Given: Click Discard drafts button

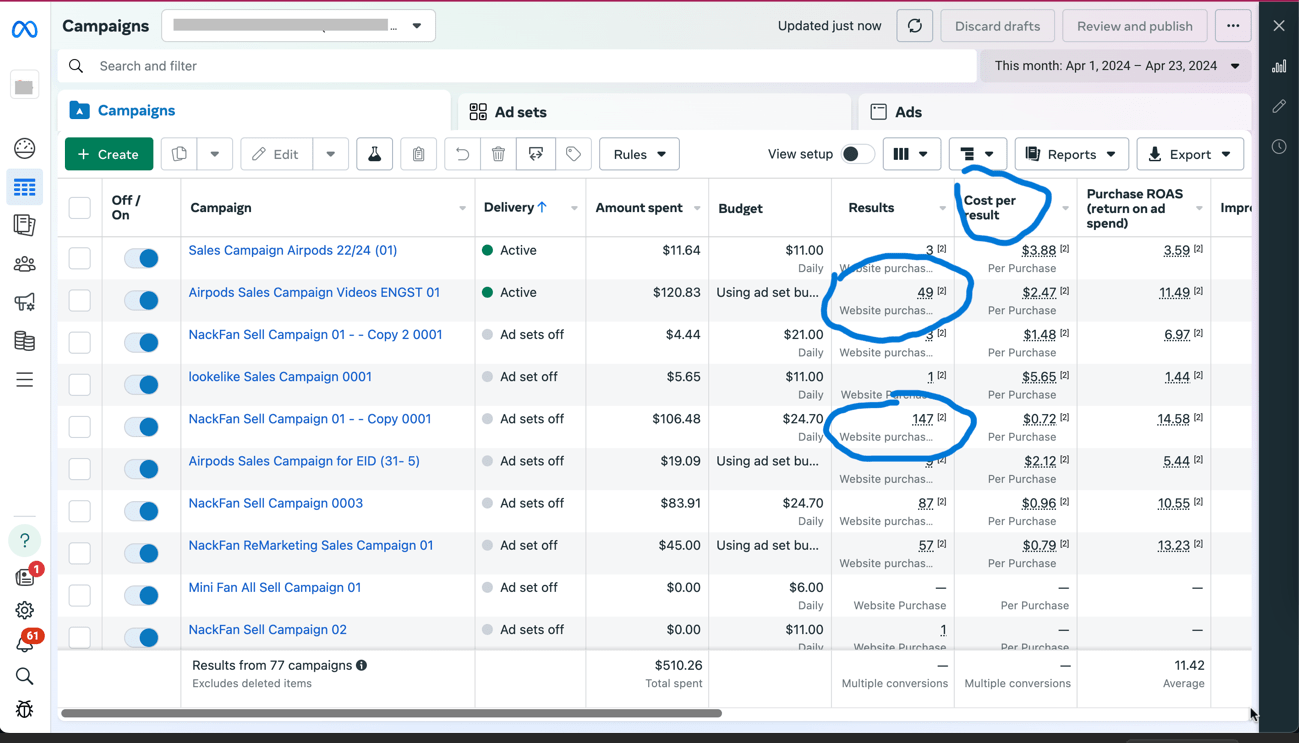Looking at the screenshot, I should 997,26.
